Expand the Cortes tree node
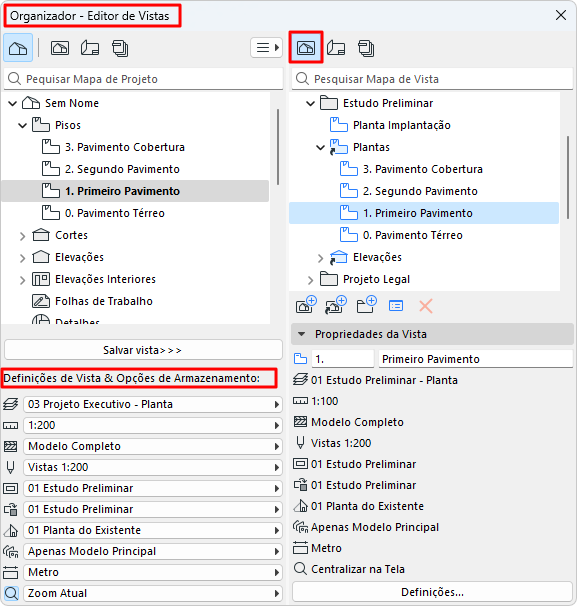Screen dimensions: 577x606 pos(22,236)
